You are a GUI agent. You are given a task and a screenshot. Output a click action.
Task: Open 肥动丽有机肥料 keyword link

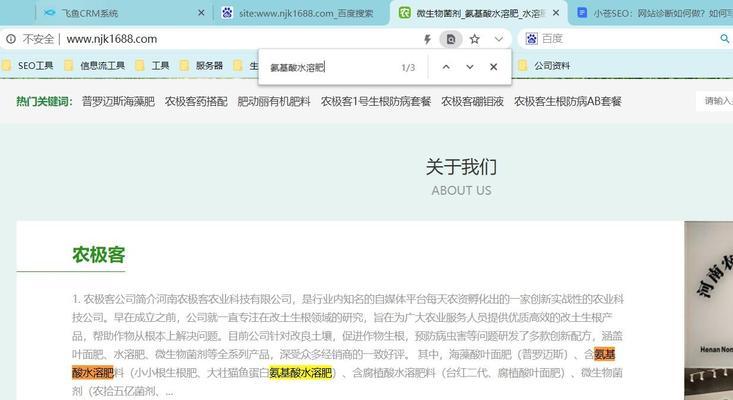tap(274, 101)
